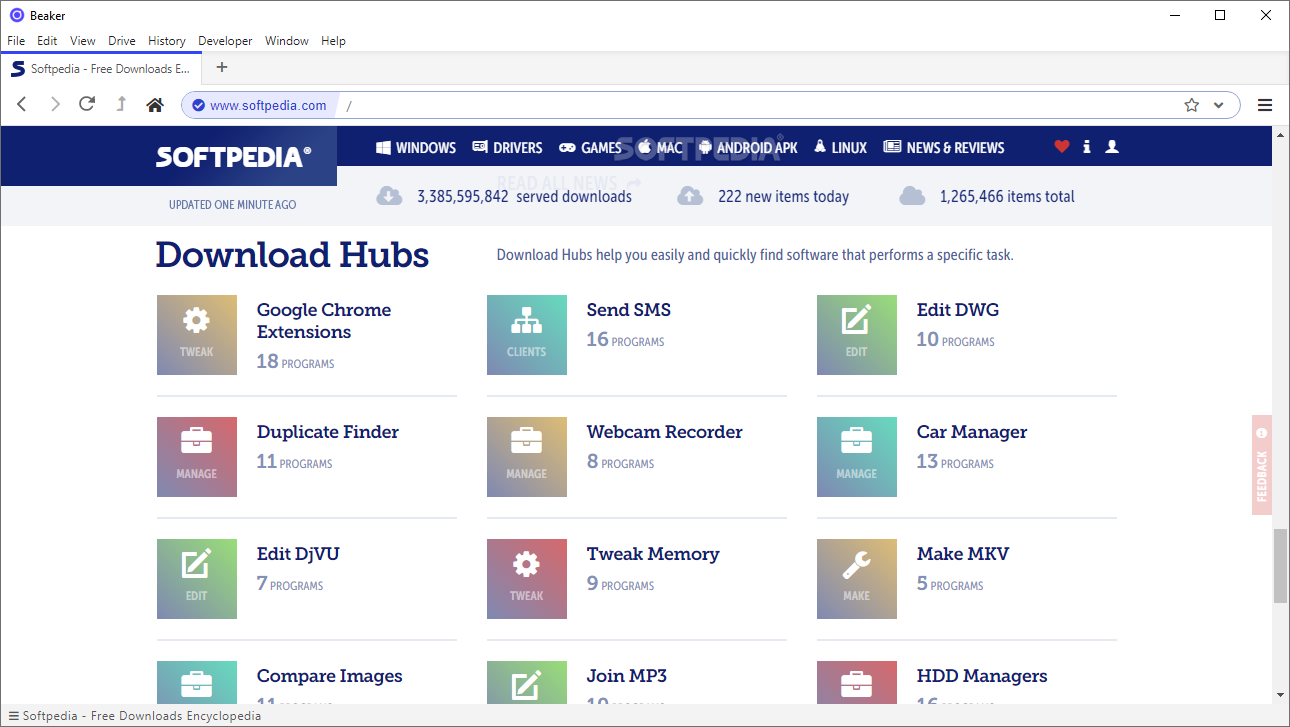Click the red heart icon

tap(1062, 147)
